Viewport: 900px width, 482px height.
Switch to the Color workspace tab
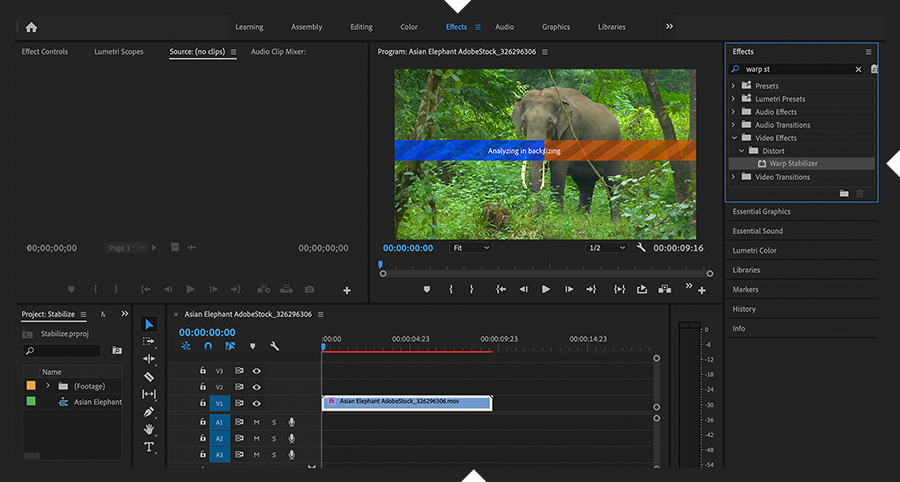coord(409,27)
